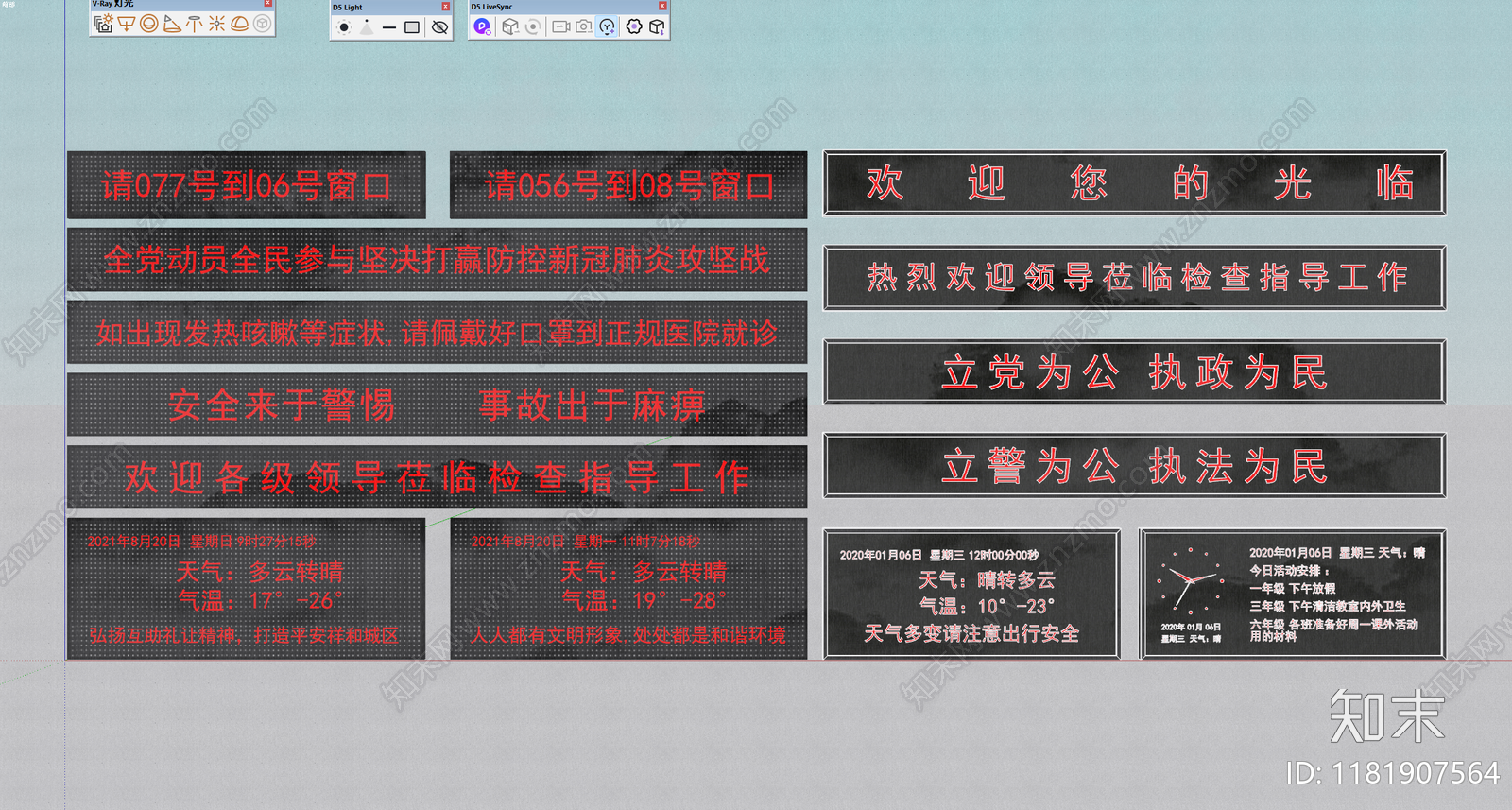
Task: Add a D5 rectangle light
Action: pos(412,27)
